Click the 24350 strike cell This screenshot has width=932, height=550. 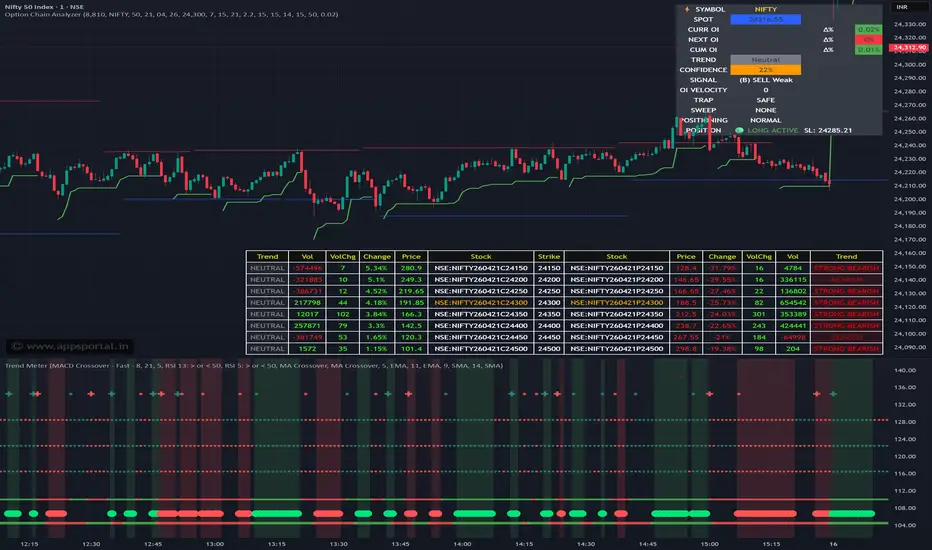click(549, 314)
